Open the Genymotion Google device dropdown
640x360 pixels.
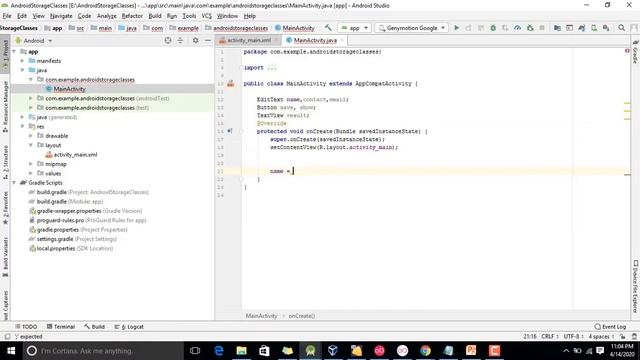tap(411, 28)
